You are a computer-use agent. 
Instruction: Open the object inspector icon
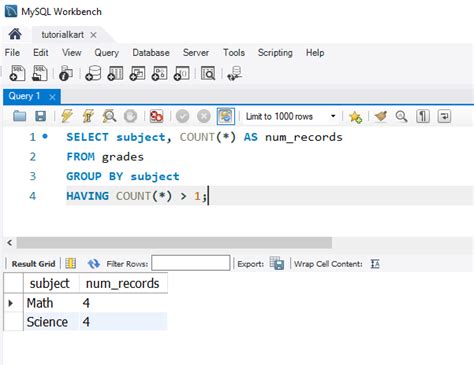(66, 73)
